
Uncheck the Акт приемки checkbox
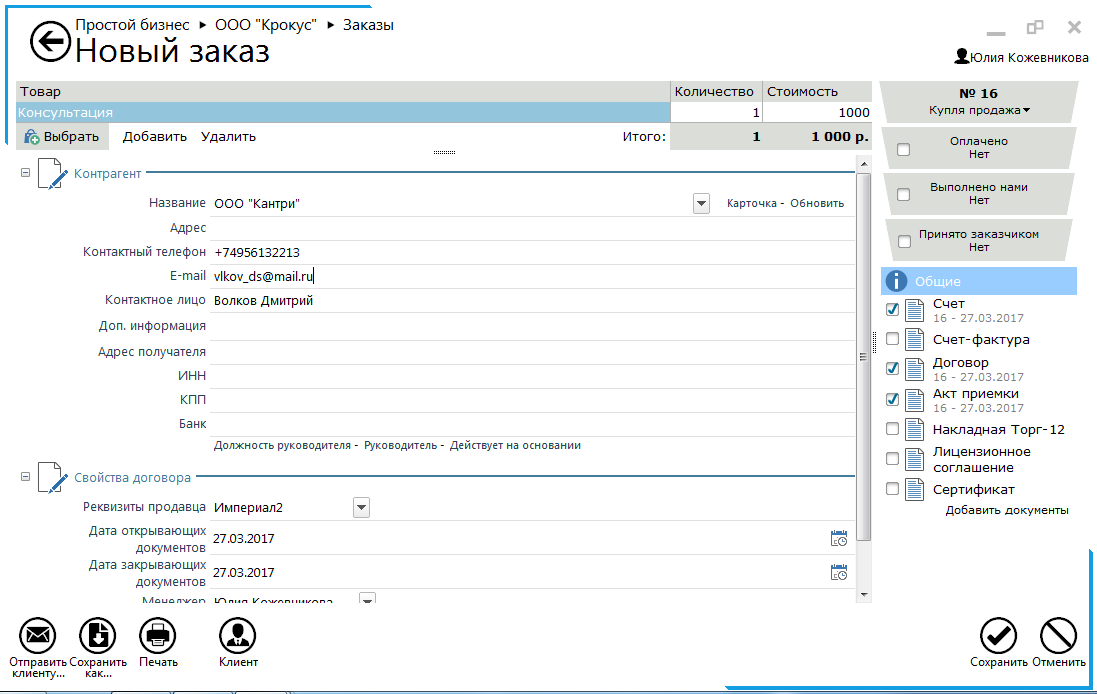pos(892,399)
